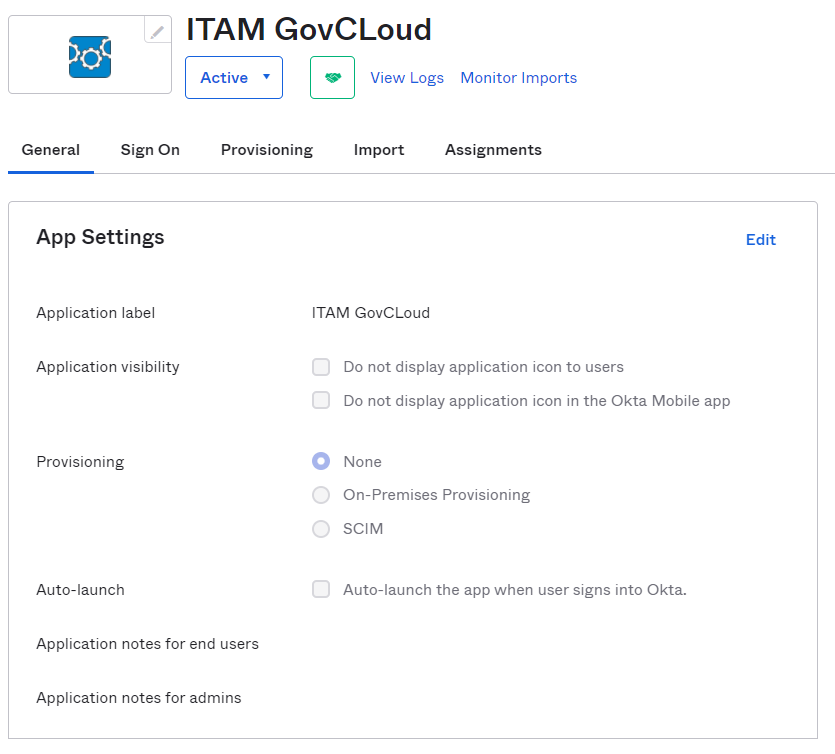The height and width of the screenshot is (754, 835).
Task: Click 'Application notes for end users' label
Action: pos(148,644)
